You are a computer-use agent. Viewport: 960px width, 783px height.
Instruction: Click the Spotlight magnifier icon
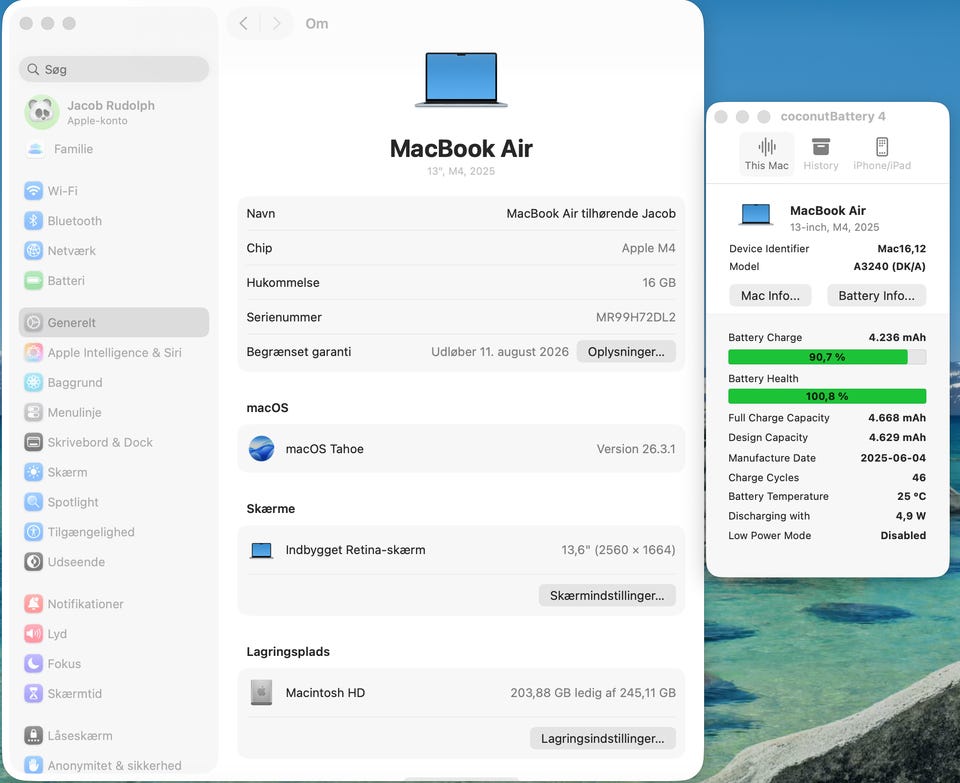pos(33,502)
